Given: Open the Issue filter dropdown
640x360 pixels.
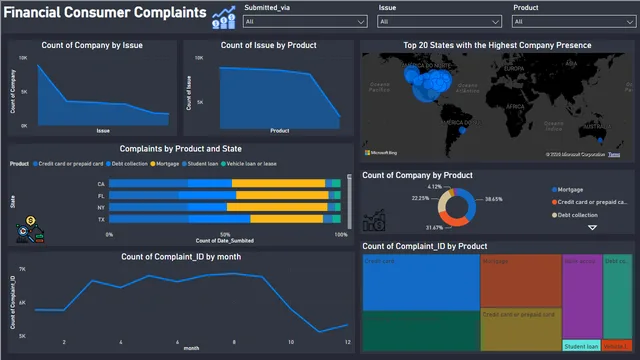Looking at the screenshot, I should click(439, 22).
